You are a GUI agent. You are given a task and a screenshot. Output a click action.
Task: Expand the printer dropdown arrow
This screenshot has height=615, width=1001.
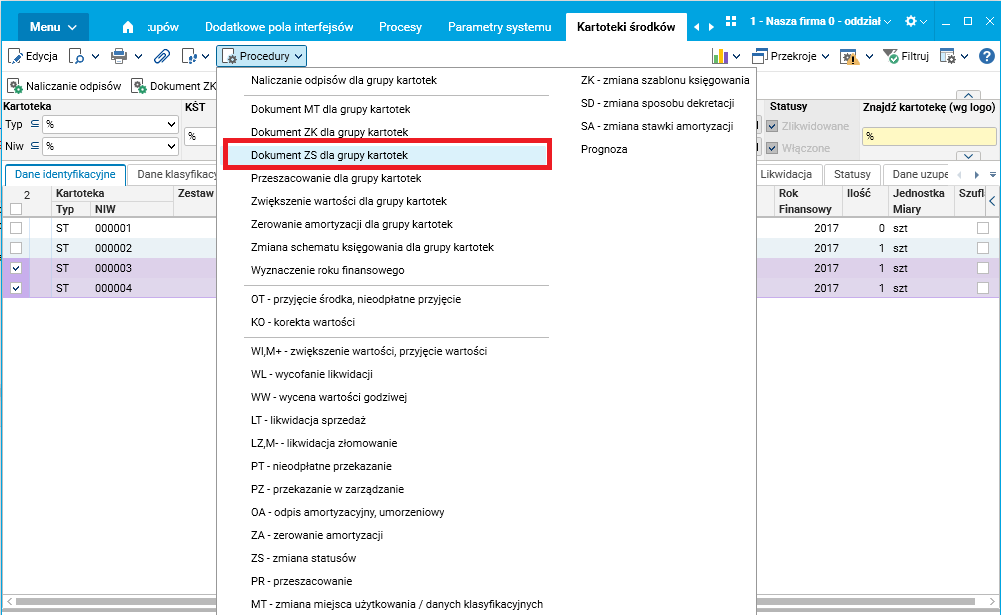coord(138,56)
